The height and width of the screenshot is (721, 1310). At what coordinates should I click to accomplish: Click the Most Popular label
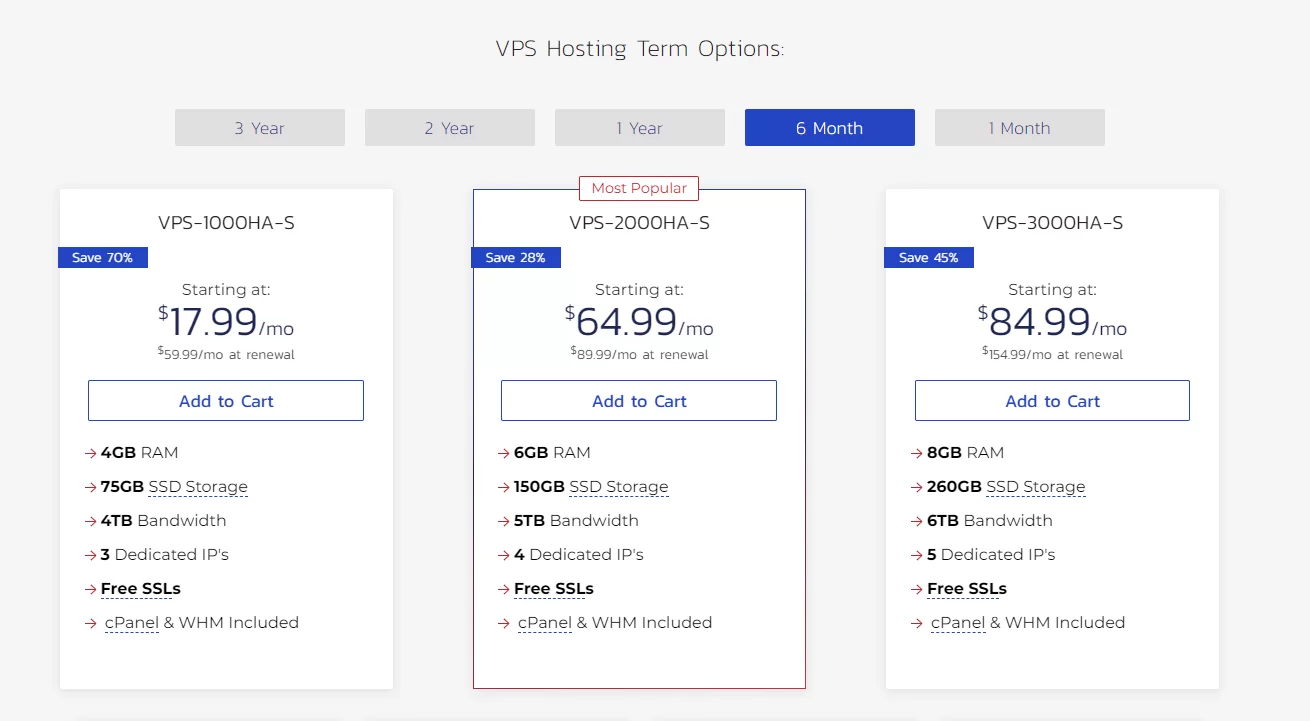[x=639, y=188]
